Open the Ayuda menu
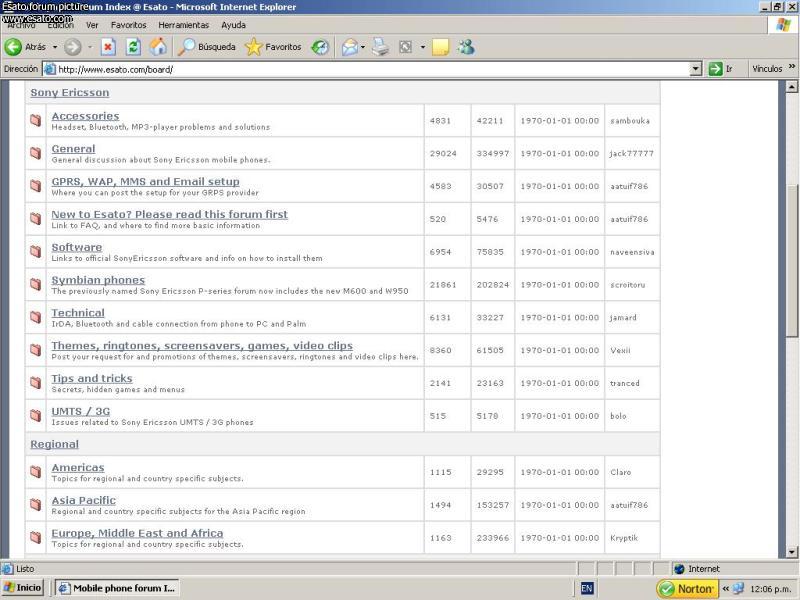Image resolution: width=800 pixels, height=600 pixels. (233, 25)
